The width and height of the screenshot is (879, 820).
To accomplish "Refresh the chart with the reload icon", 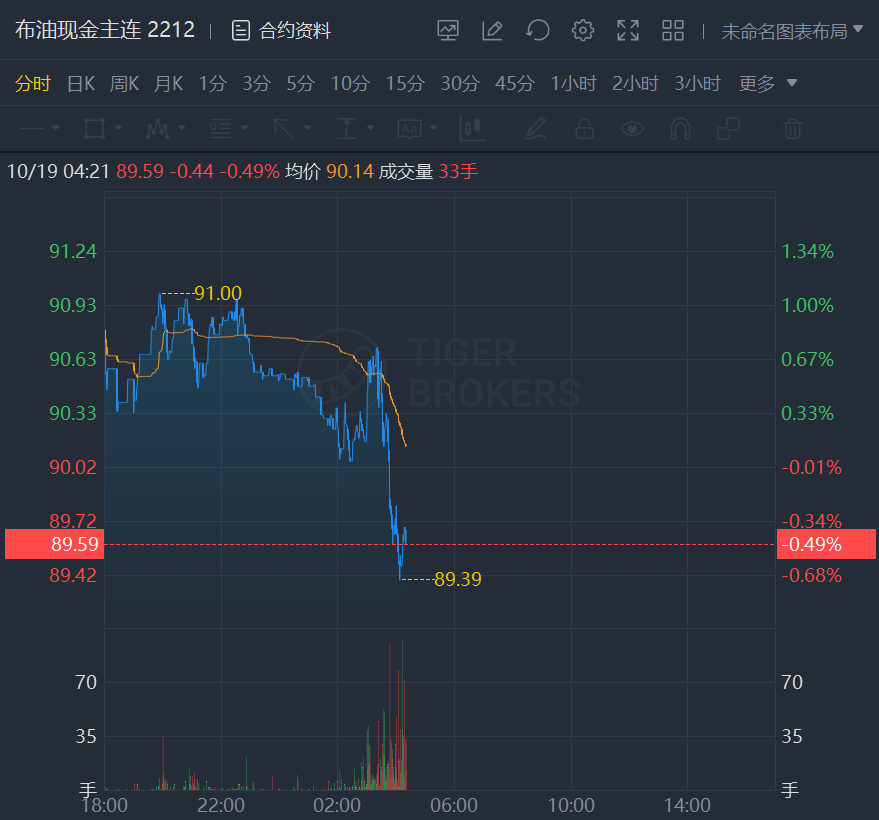I will pyautogui.click(x=538, y=31).
